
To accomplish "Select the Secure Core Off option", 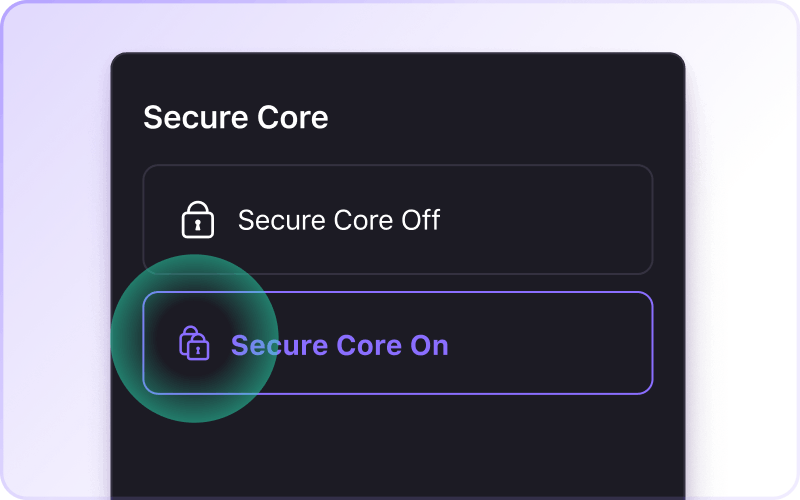I will click(397, 220).
